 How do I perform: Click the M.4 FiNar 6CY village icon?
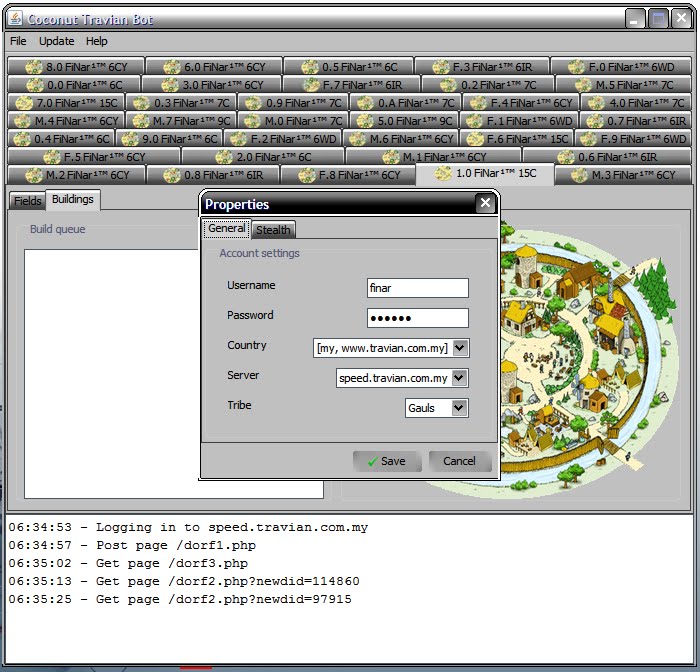coord(22,121)
